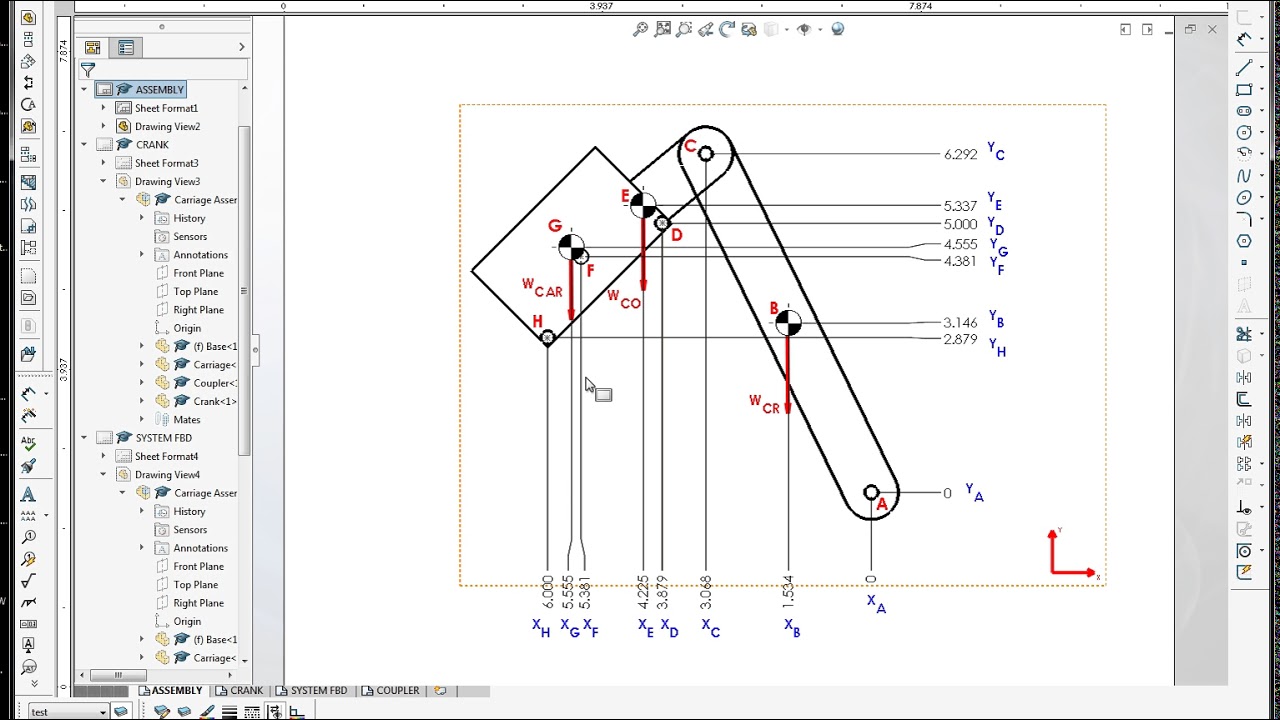This screenshot has width=1280, height=720.
Task: Click the Rotate View icon
Action: tap(727, 30)
